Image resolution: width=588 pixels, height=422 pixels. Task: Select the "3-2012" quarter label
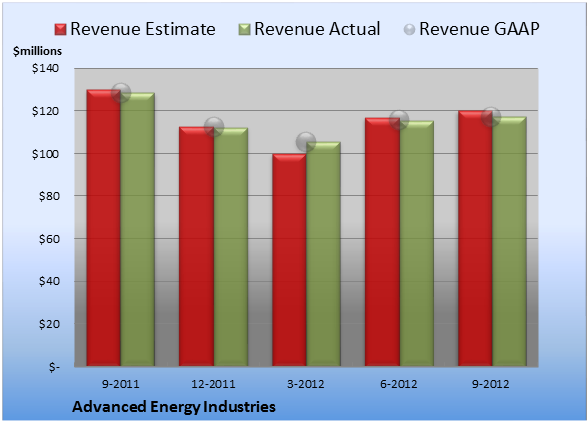(306, 384)
